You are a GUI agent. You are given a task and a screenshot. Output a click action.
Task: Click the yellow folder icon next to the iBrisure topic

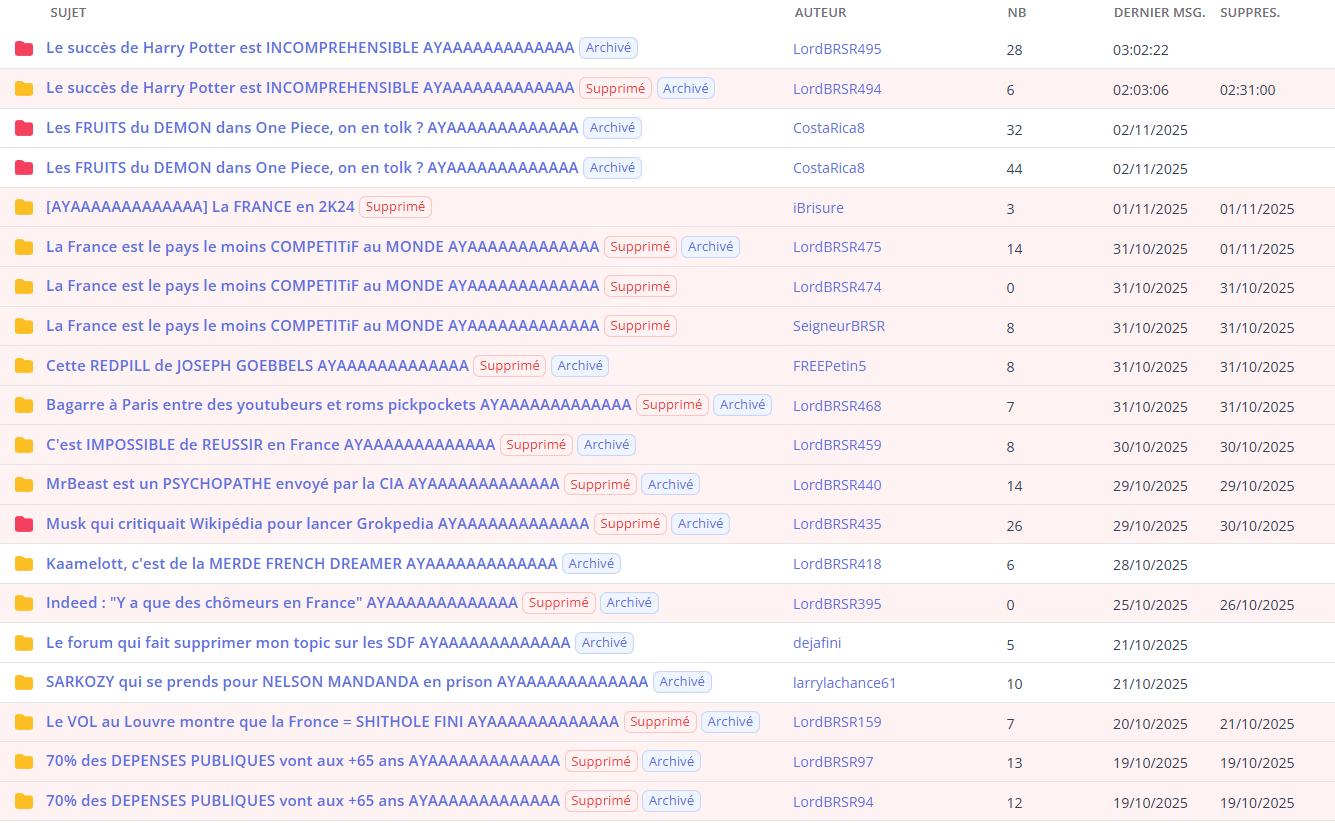click(24, 208)
